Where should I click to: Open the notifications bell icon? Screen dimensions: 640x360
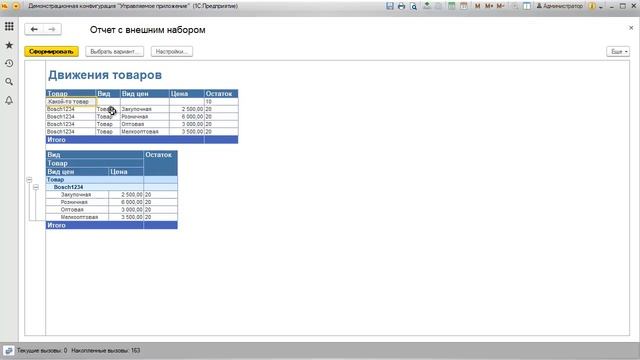[9, 100]
